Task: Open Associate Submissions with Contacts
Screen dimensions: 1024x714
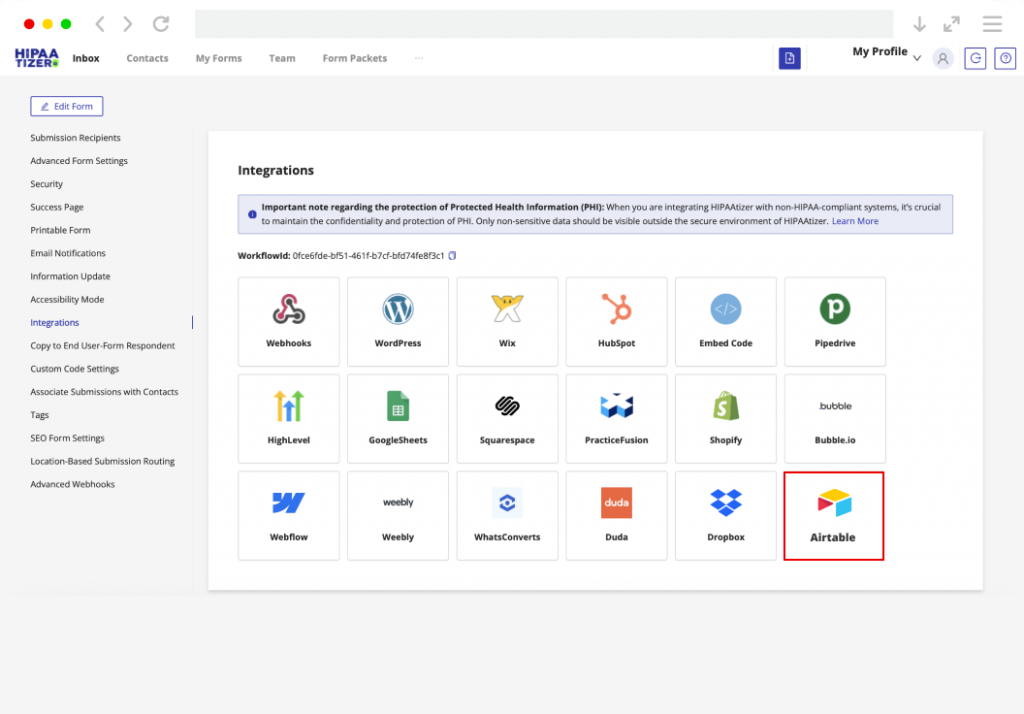Action: [x=104, y=392]
